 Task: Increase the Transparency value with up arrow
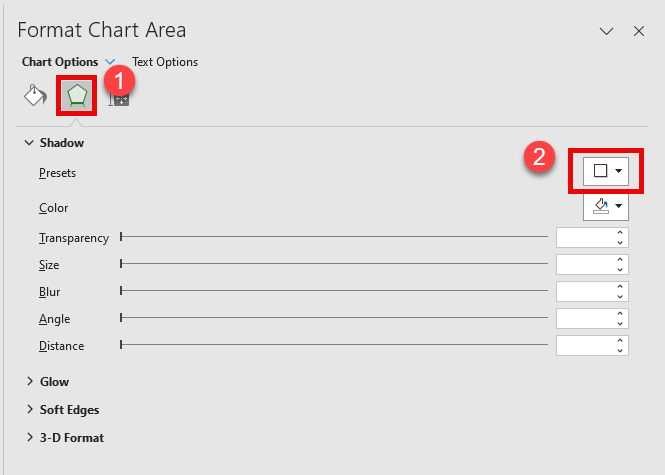coord(620,232)
